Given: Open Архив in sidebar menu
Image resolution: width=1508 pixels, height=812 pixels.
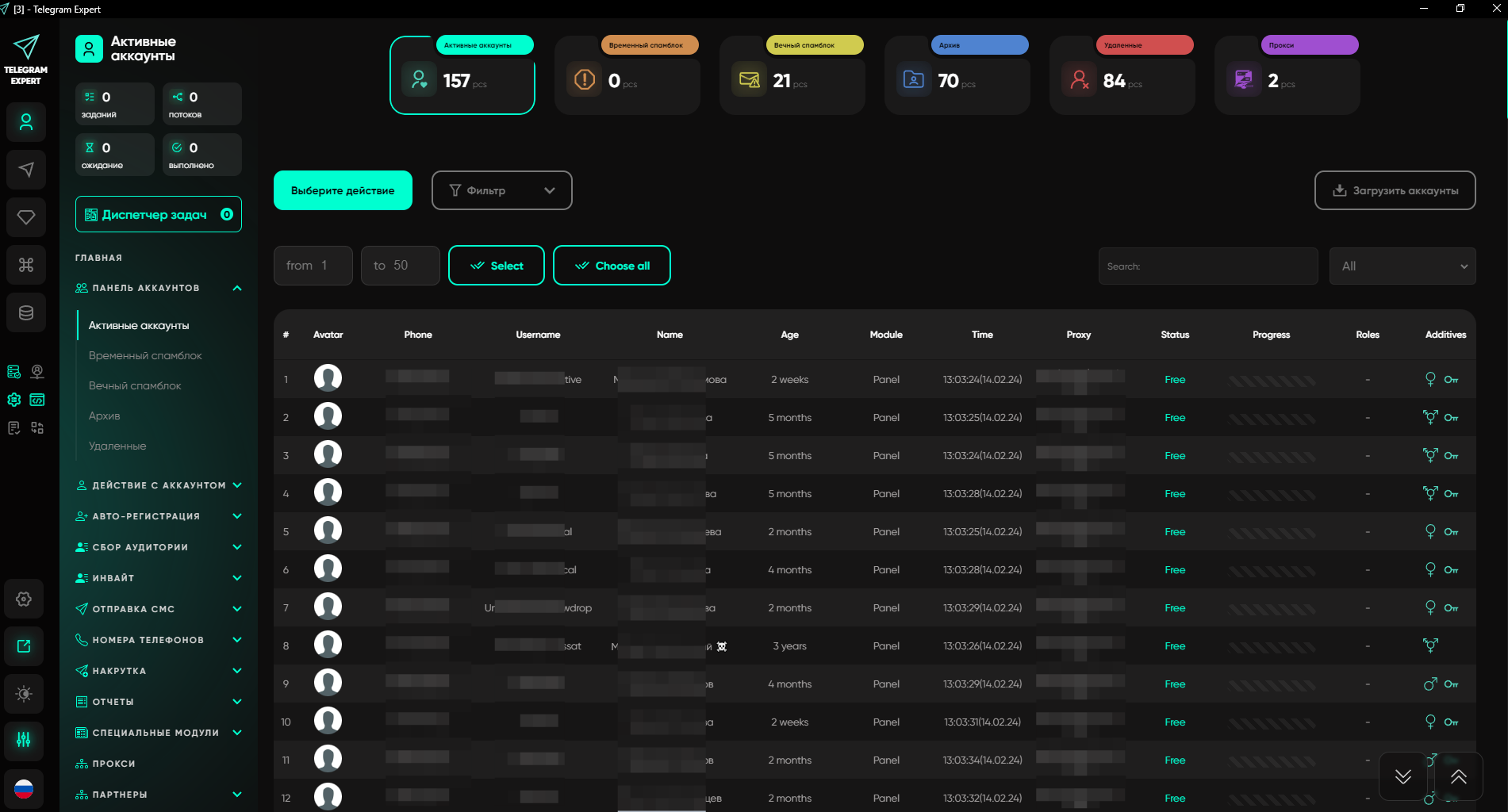Looking at the screenshot, I should 104,416.
